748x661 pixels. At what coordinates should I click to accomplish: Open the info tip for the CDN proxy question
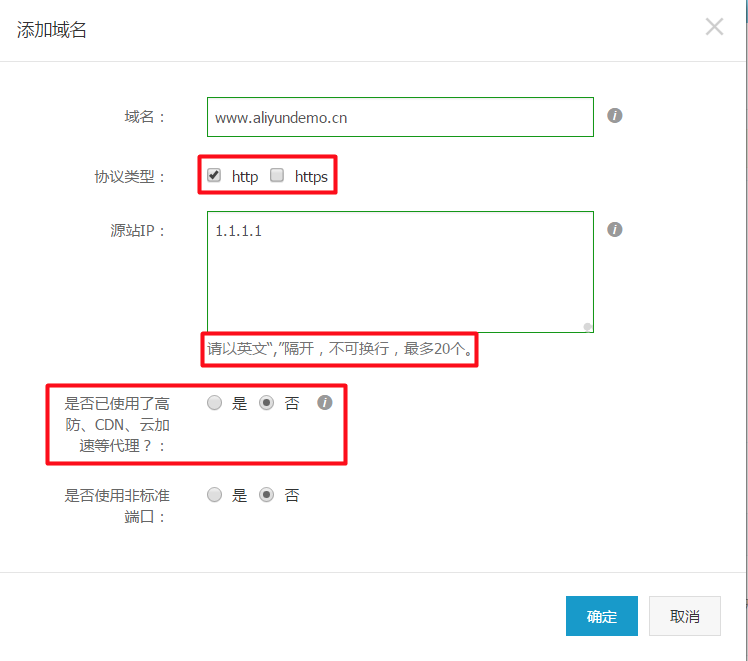[x=324, y=403]
